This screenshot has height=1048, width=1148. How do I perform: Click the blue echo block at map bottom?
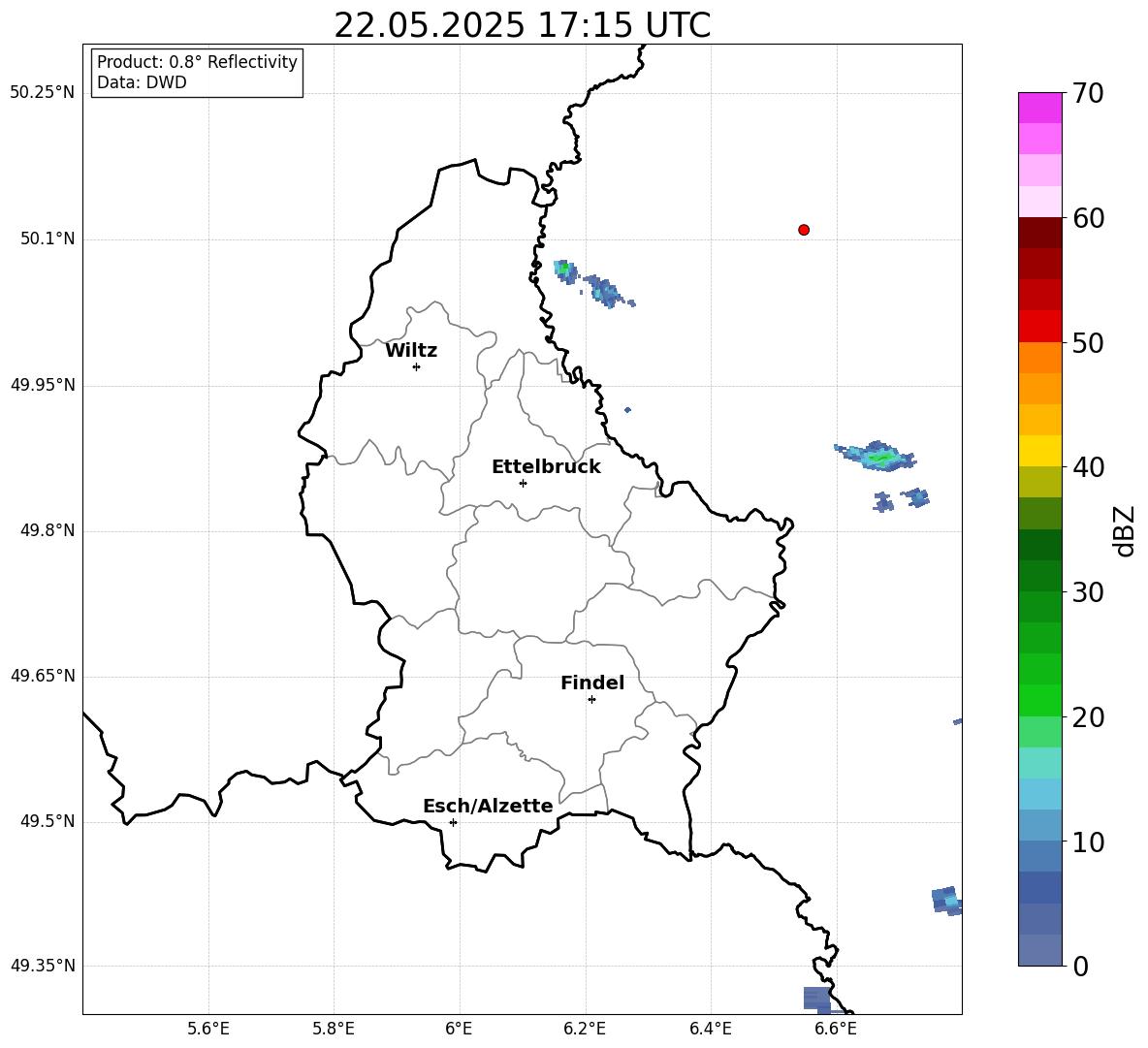(x=817, y=999)
